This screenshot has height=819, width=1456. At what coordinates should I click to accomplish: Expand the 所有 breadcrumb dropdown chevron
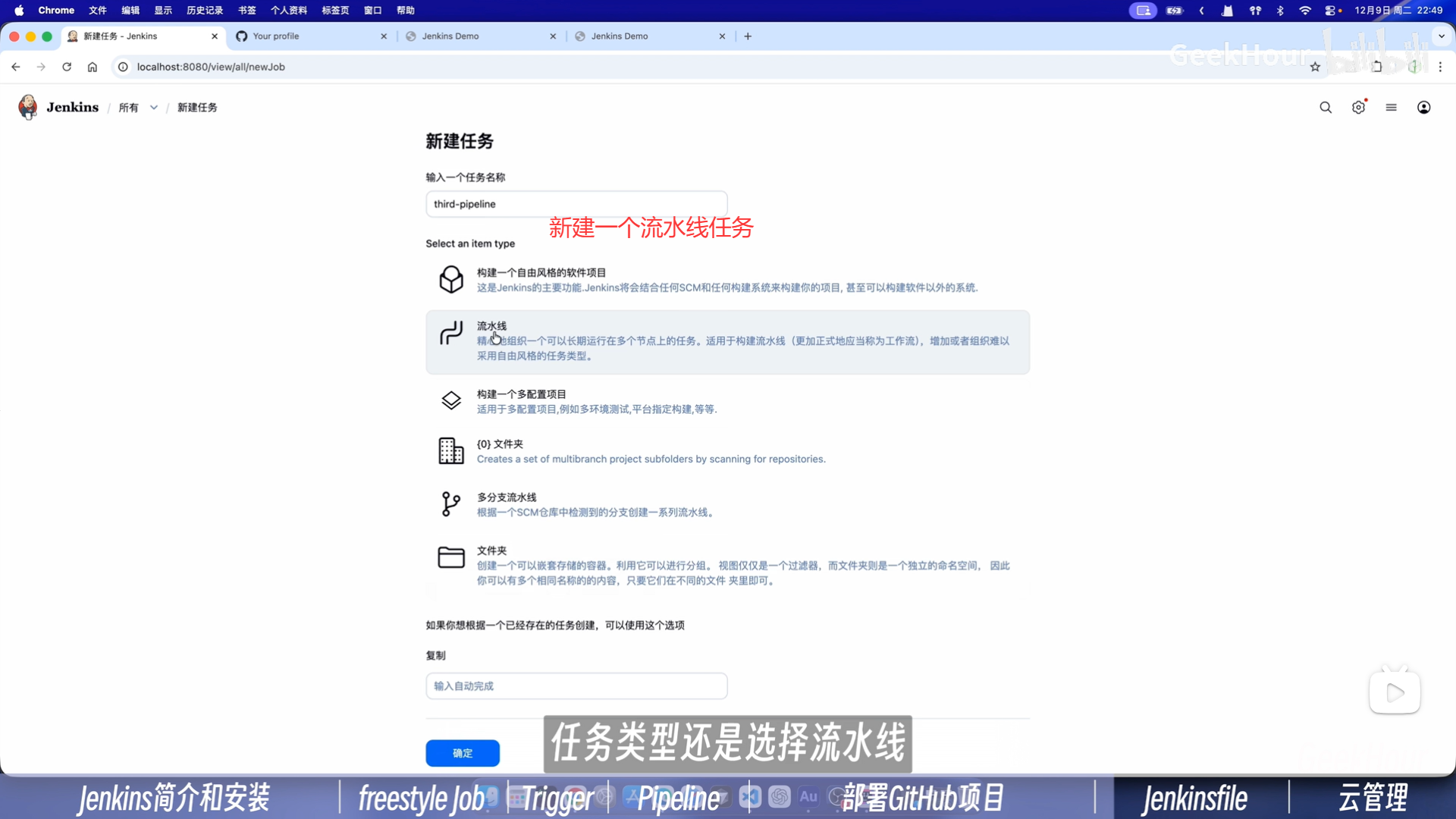click(x=154, y=108)
